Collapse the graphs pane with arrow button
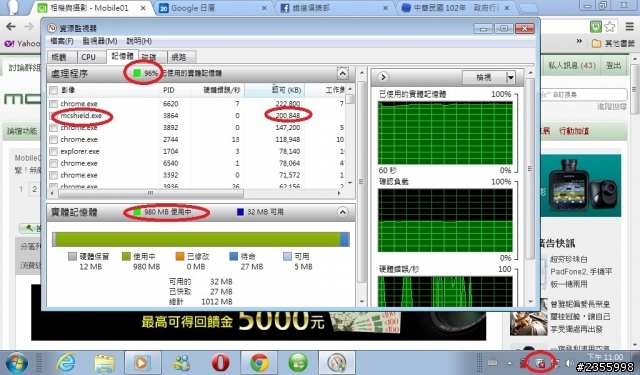 [383, 77]
